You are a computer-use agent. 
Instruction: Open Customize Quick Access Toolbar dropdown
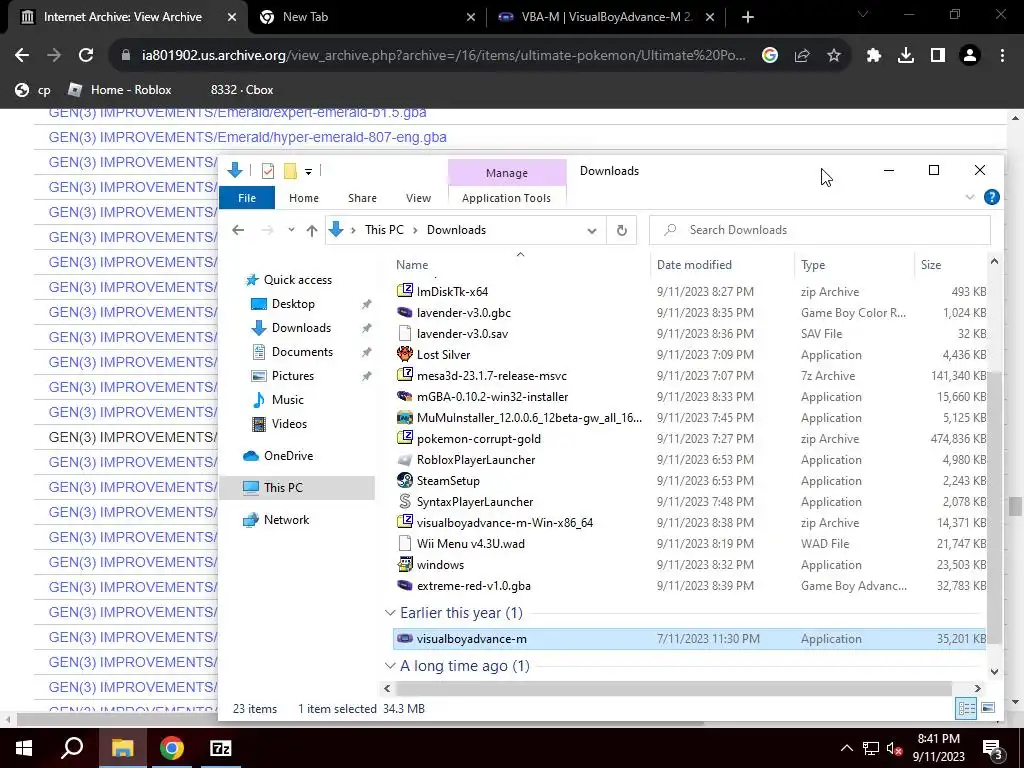(308, 171)
